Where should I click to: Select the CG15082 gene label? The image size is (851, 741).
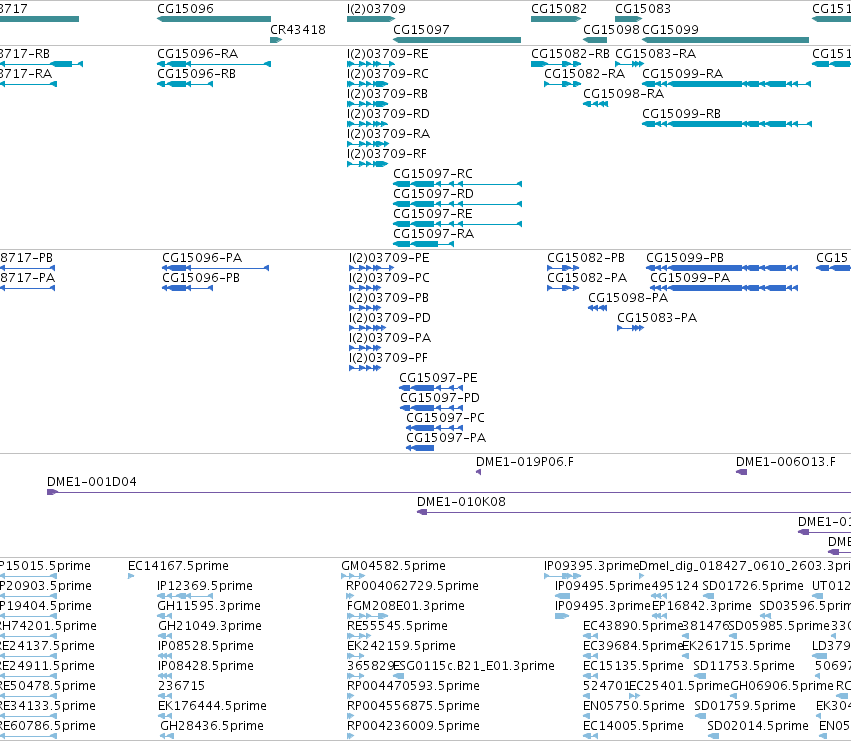click(558, 9)
